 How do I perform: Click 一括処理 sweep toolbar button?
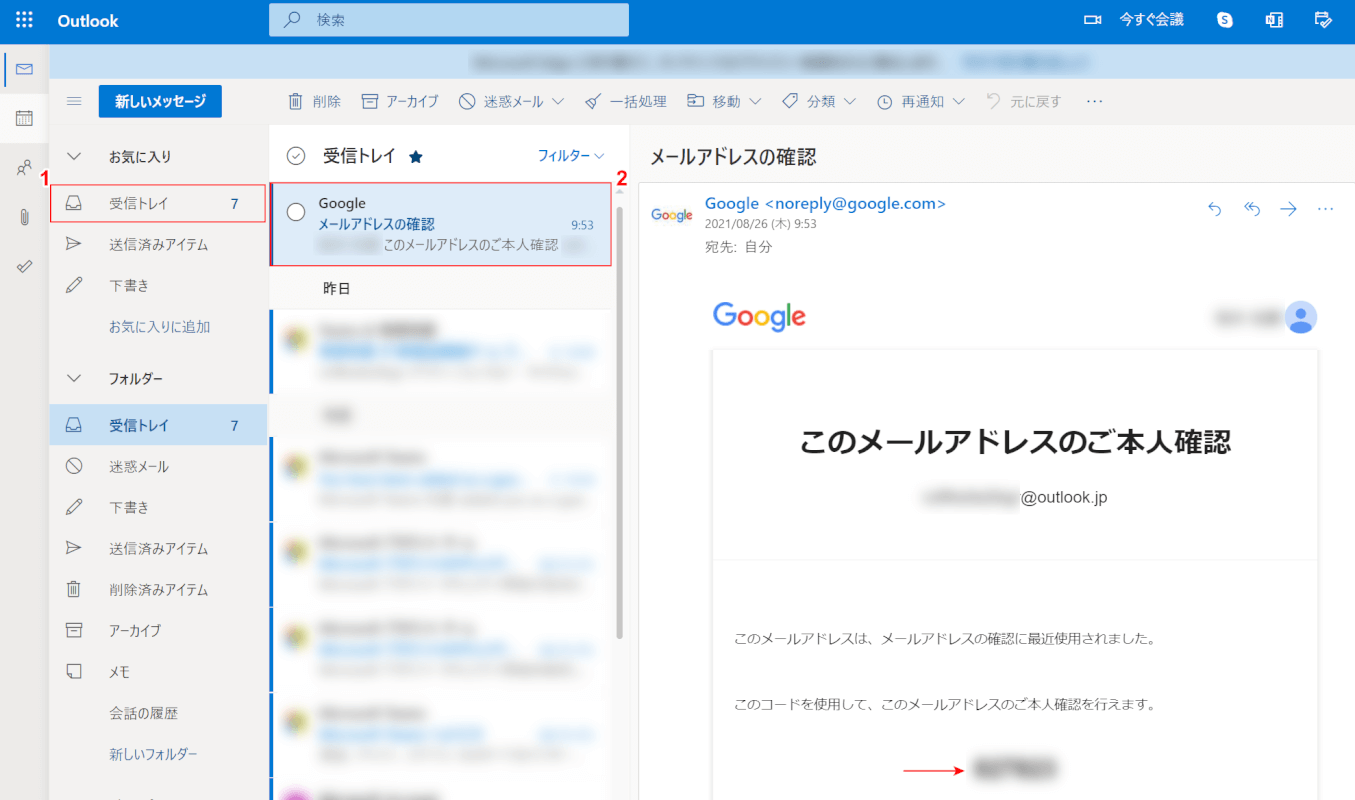click(x=626, y=101)
